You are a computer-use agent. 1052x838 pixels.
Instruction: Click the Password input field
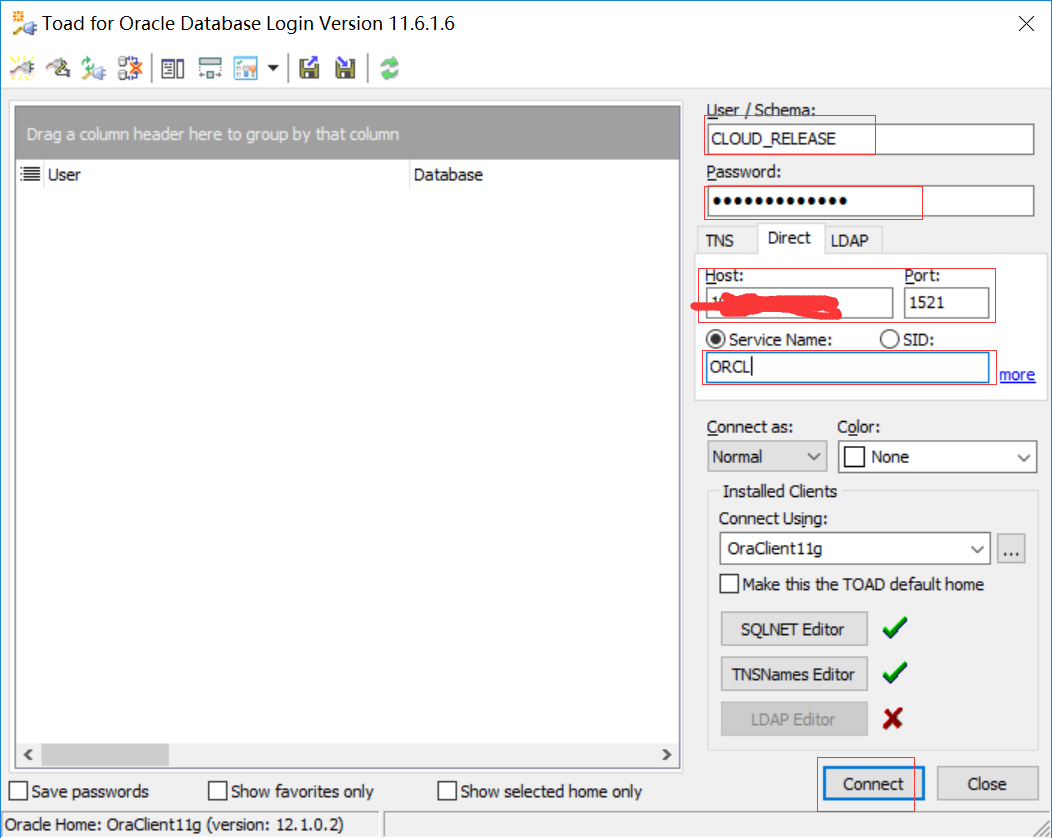click(x=870, y=201)
